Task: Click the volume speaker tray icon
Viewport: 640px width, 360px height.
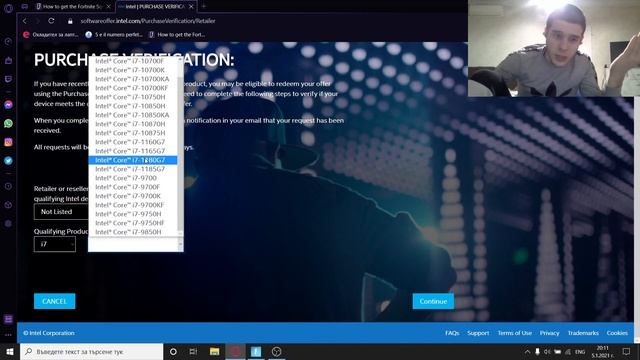Action: 547,352
